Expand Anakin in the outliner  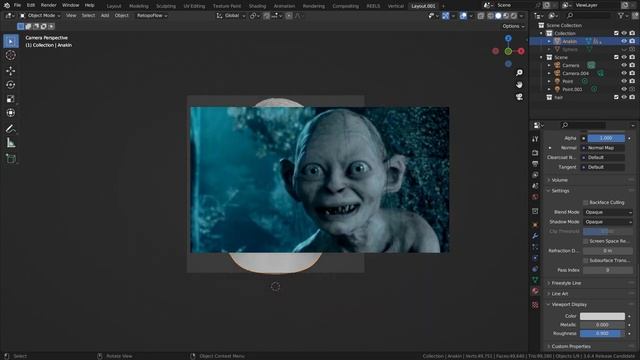[x=549, y=41]
